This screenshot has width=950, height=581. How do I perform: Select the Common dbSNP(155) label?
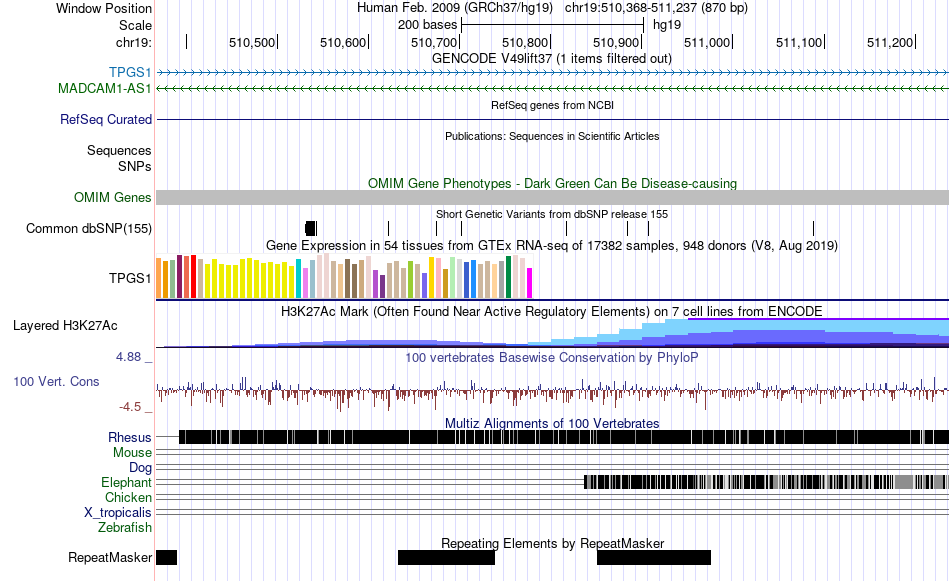click(x=88, y=228)
